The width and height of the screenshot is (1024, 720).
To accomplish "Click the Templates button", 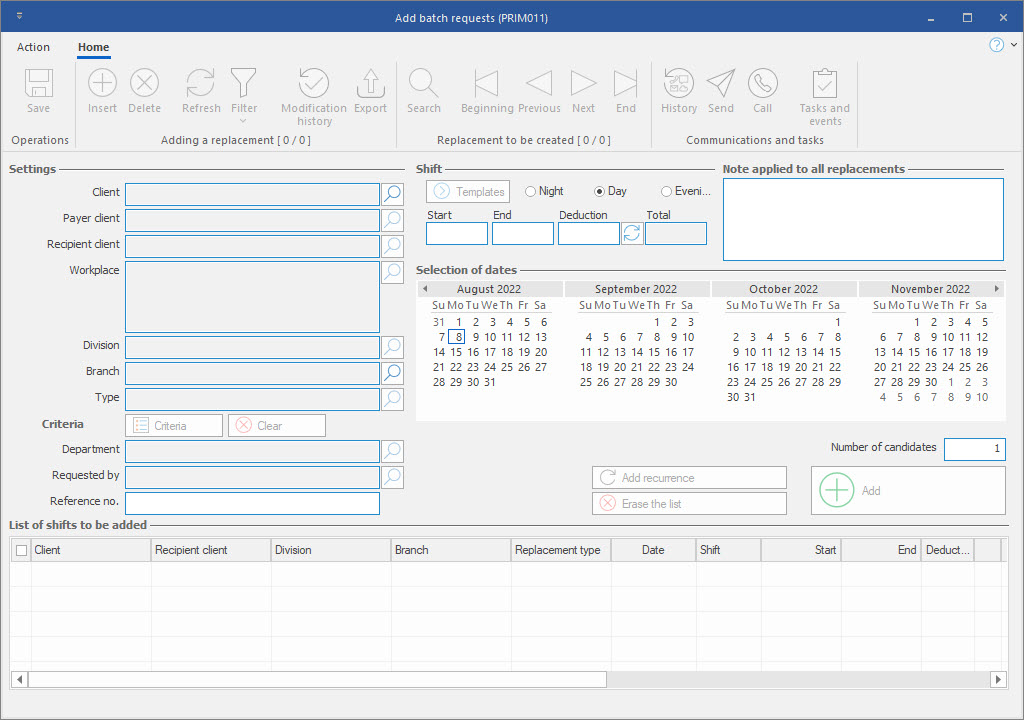I will click(468, 191).
